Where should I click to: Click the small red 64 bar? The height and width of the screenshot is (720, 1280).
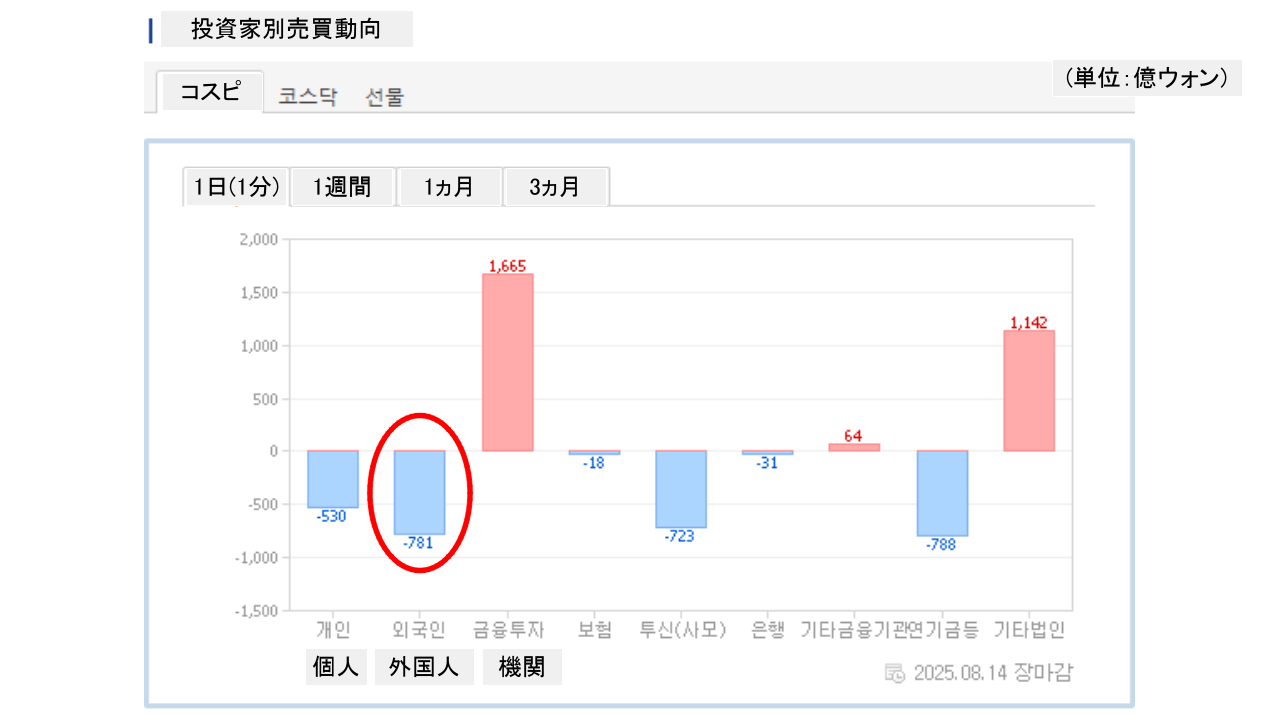pyautogui.click(x=854, y=447)
